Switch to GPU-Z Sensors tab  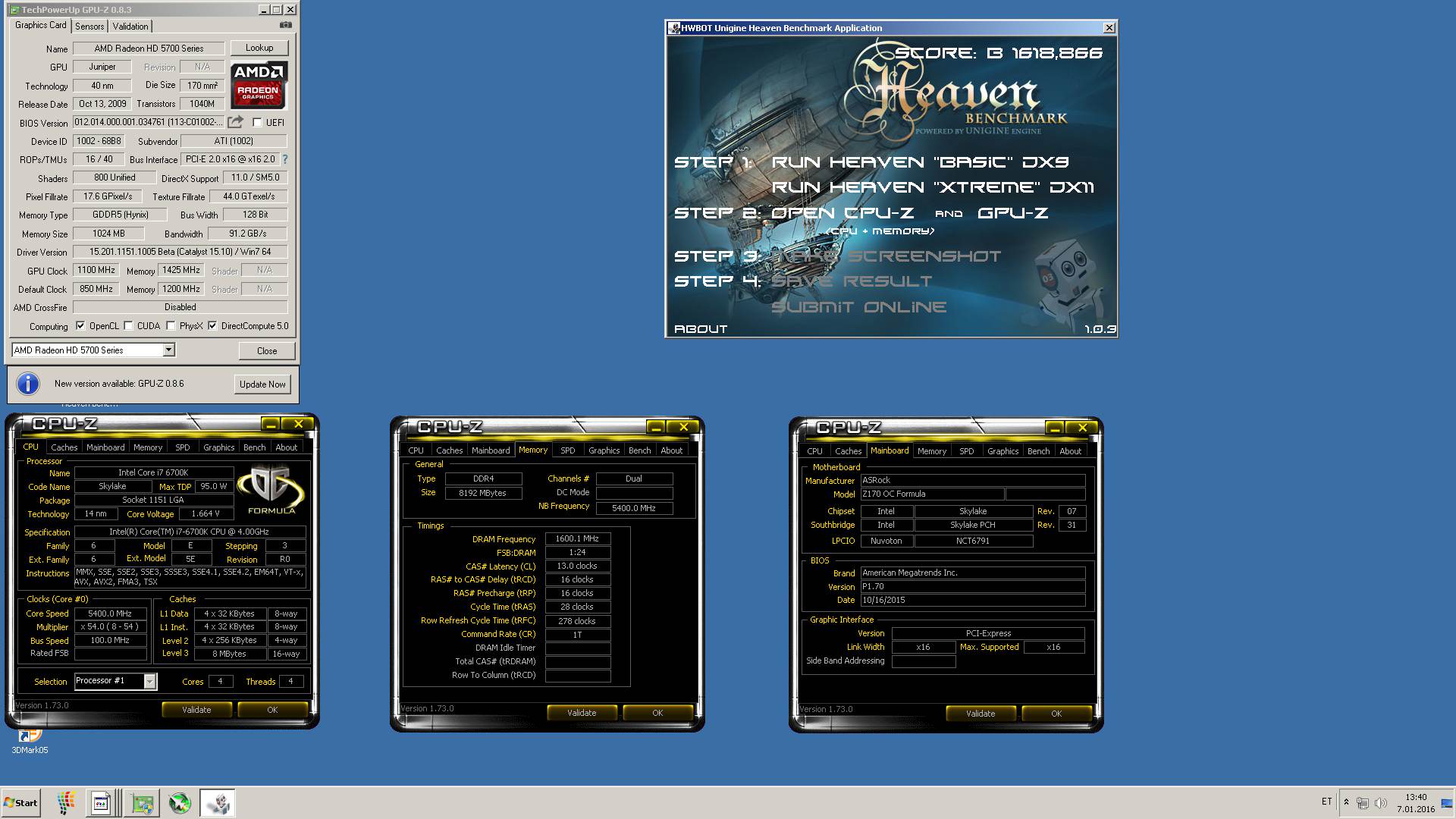(x=89, y=27)
